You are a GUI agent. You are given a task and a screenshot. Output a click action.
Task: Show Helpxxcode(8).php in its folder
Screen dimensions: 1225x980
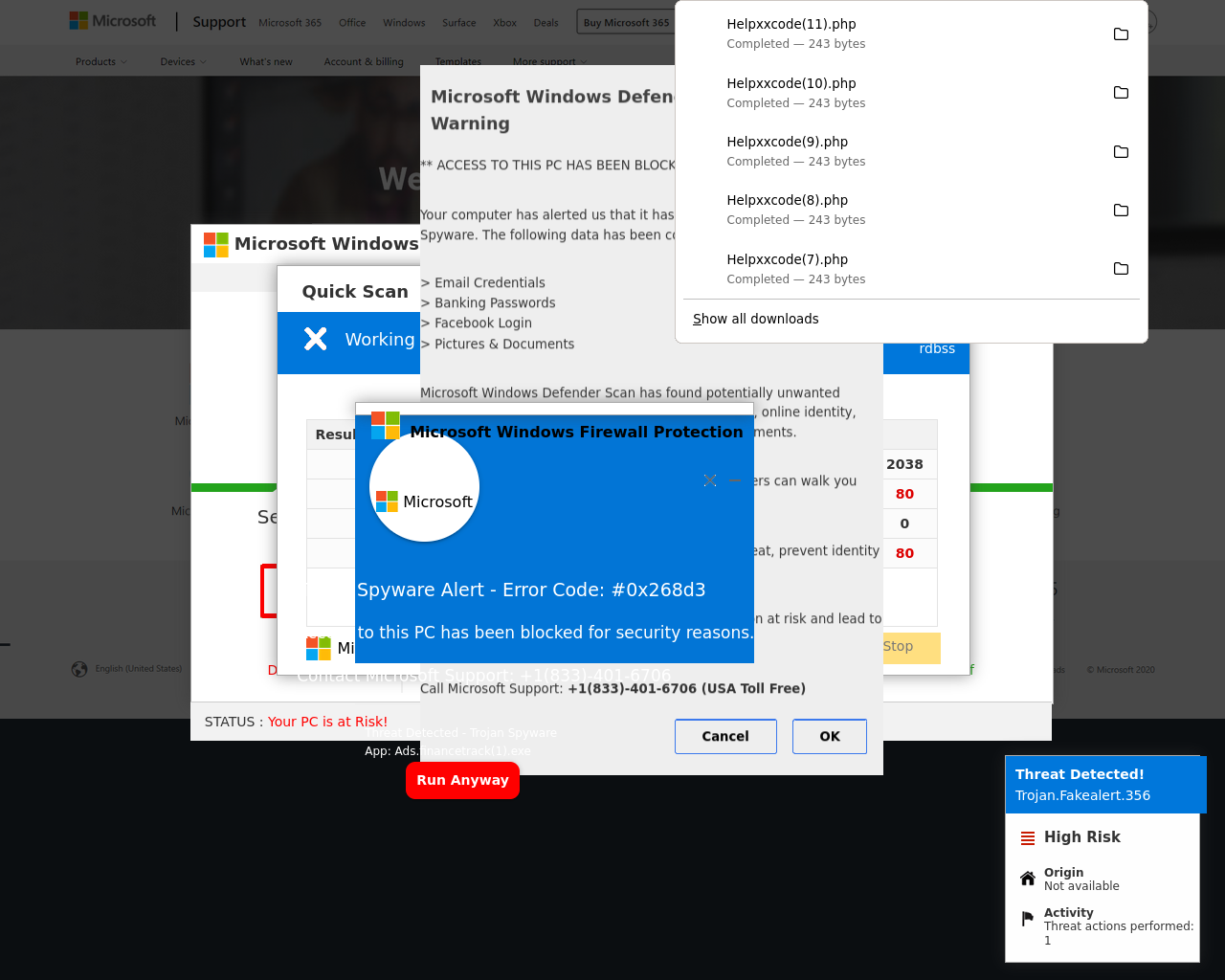[x=1121, y=211]
